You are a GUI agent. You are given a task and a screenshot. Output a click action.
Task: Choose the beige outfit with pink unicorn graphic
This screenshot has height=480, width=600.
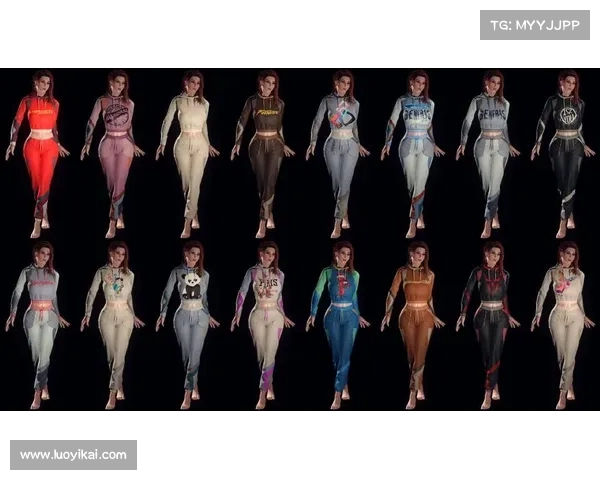(x=562, y=325)
